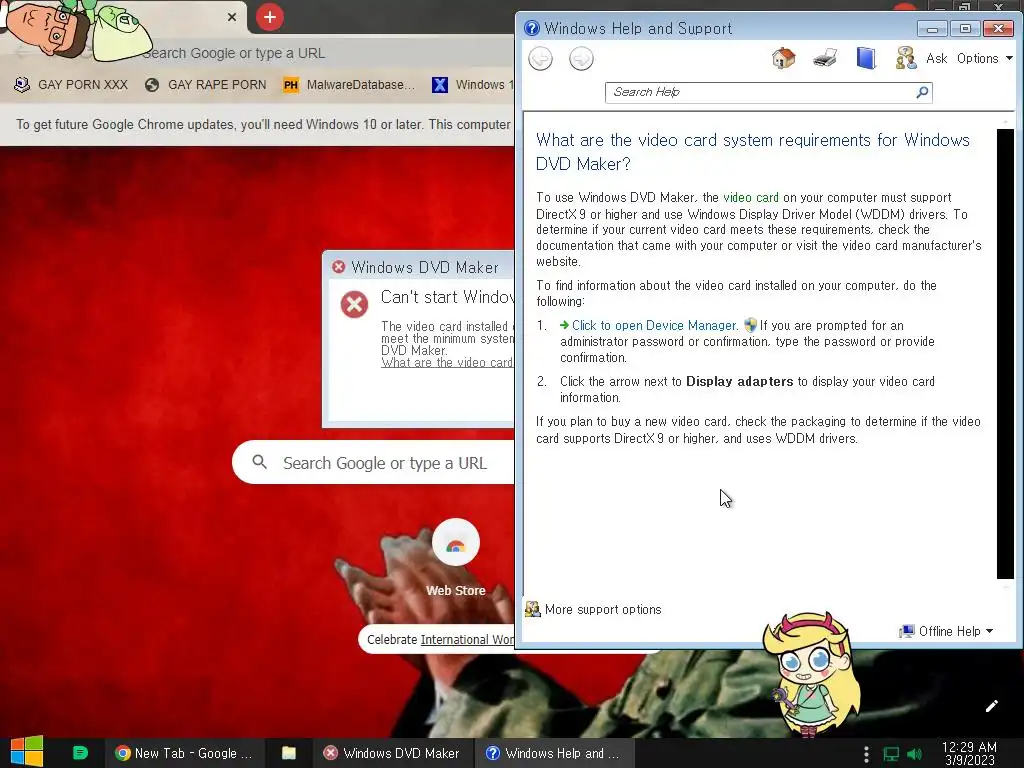Switch to Windows DVD Maker taskbar button
Image resolution: width=1024 pixels, height=768 pixels.
(x=392, y=753)
